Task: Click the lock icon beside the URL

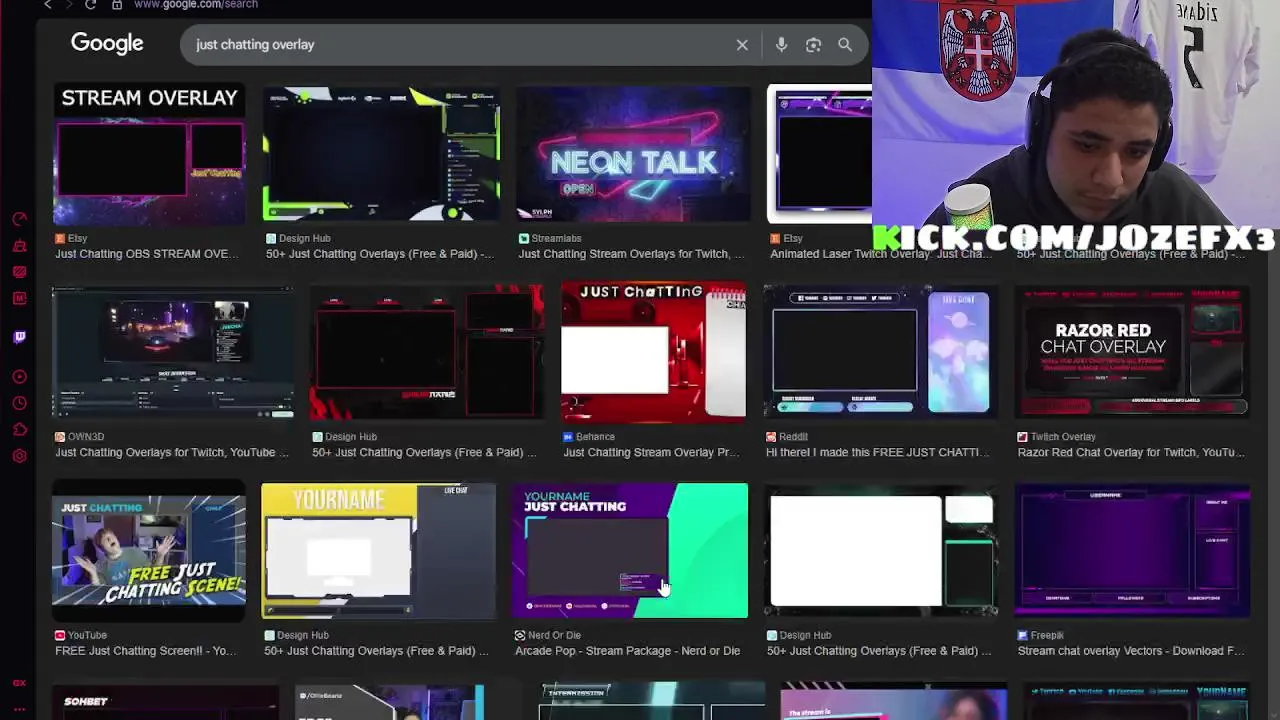Action: pyautogui.click(x=117, y=5)
